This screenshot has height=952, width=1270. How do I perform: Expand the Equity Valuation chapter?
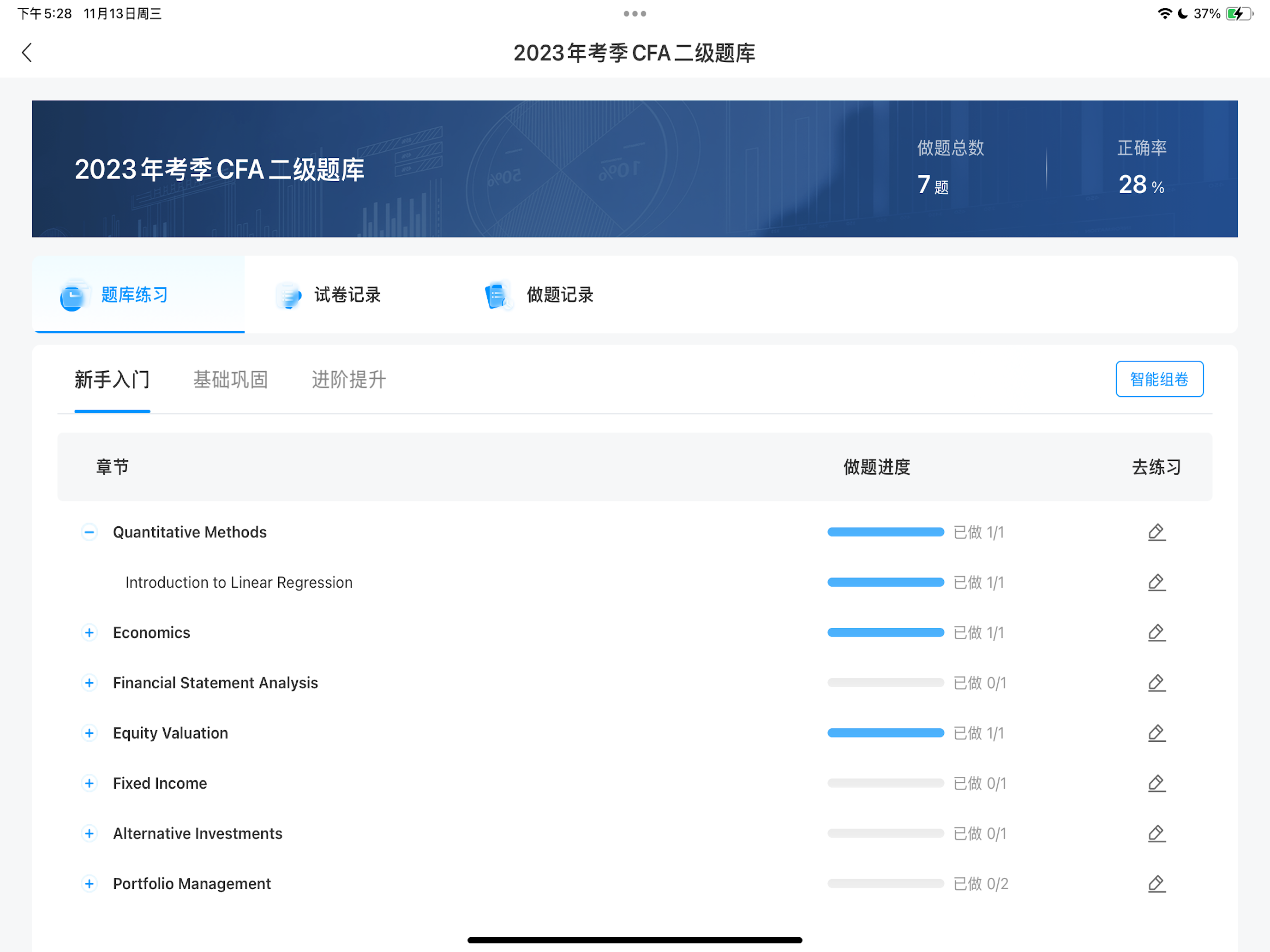[89, 733]
